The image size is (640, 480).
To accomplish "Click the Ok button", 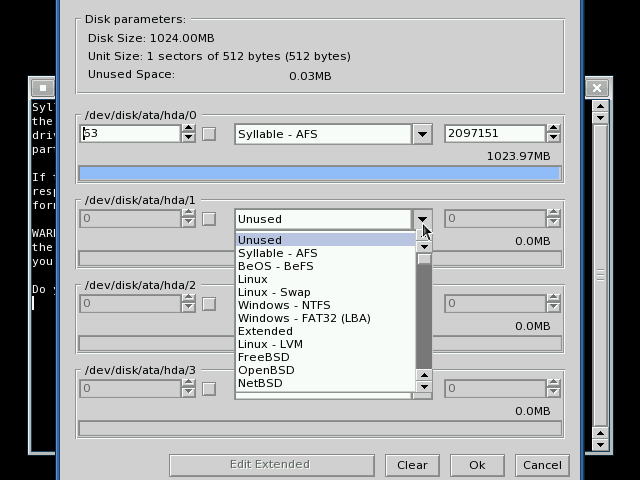I will (476, 465).
